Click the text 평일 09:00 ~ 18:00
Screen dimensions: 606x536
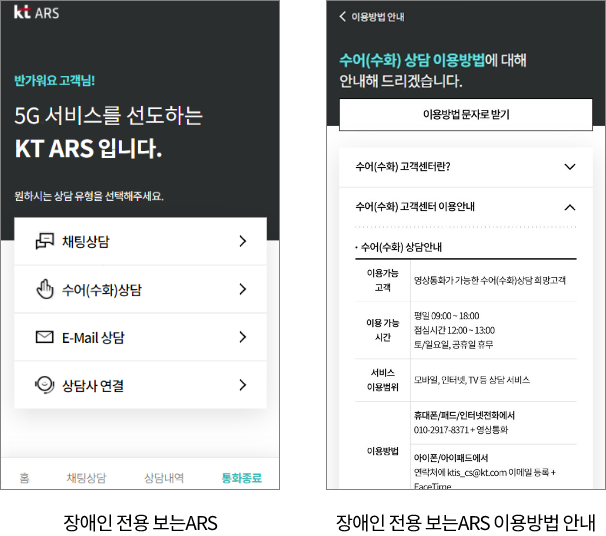tap(446, 316)
